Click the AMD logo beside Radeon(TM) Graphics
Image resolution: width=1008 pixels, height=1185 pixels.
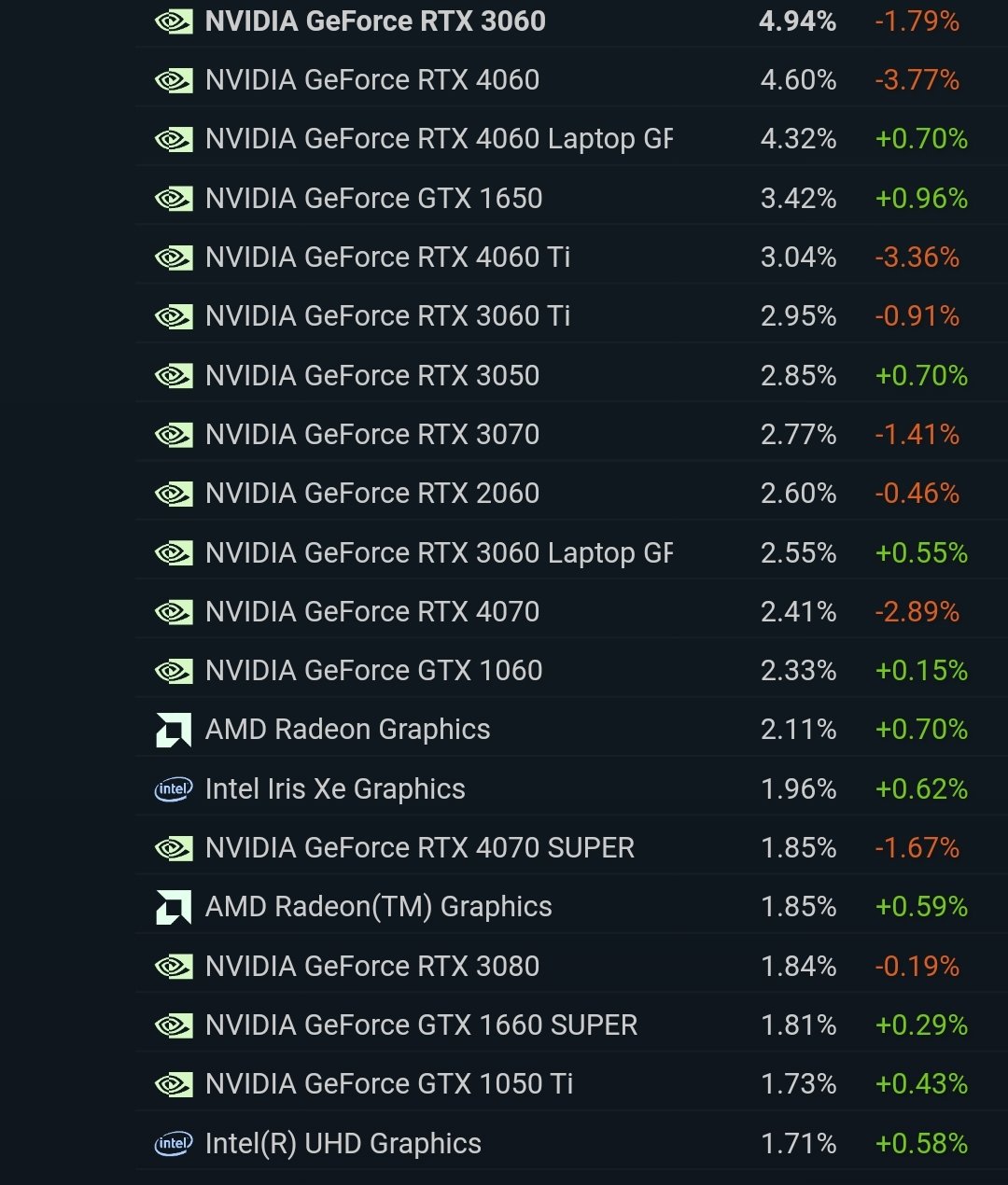point(174,907)
